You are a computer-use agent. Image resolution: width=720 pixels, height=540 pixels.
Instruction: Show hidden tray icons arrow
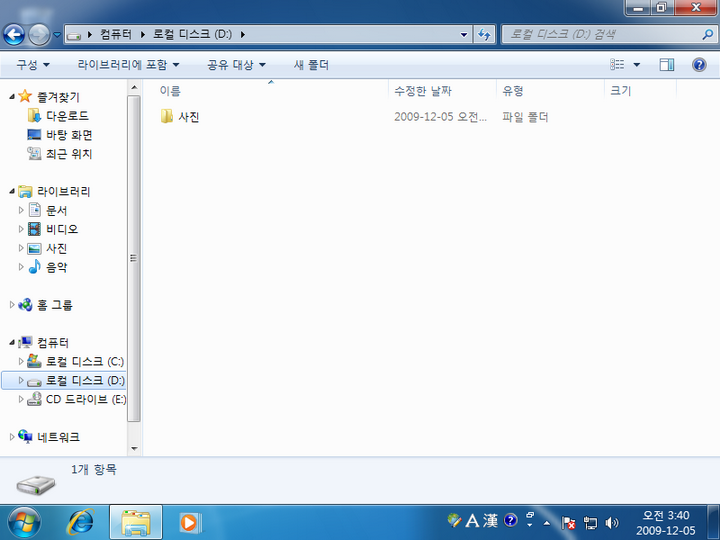pos(547,523)
